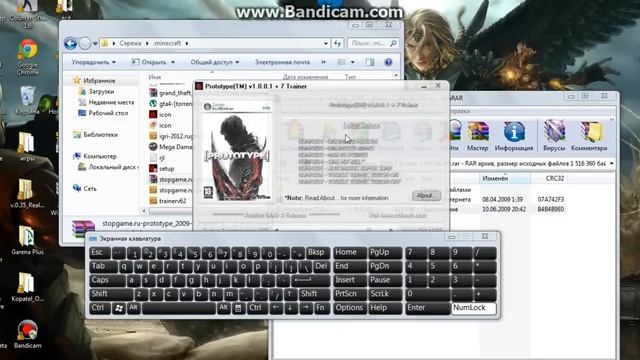Open the Упорядочить dropdown menu
This screenshot has width=640, height=360.
tap(93, 62)
